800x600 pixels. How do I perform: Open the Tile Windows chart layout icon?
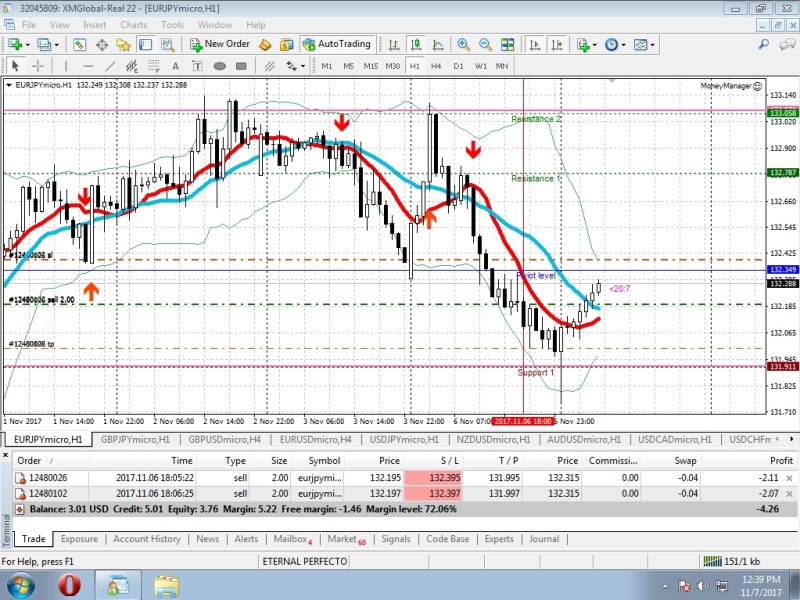coord(505,44)
